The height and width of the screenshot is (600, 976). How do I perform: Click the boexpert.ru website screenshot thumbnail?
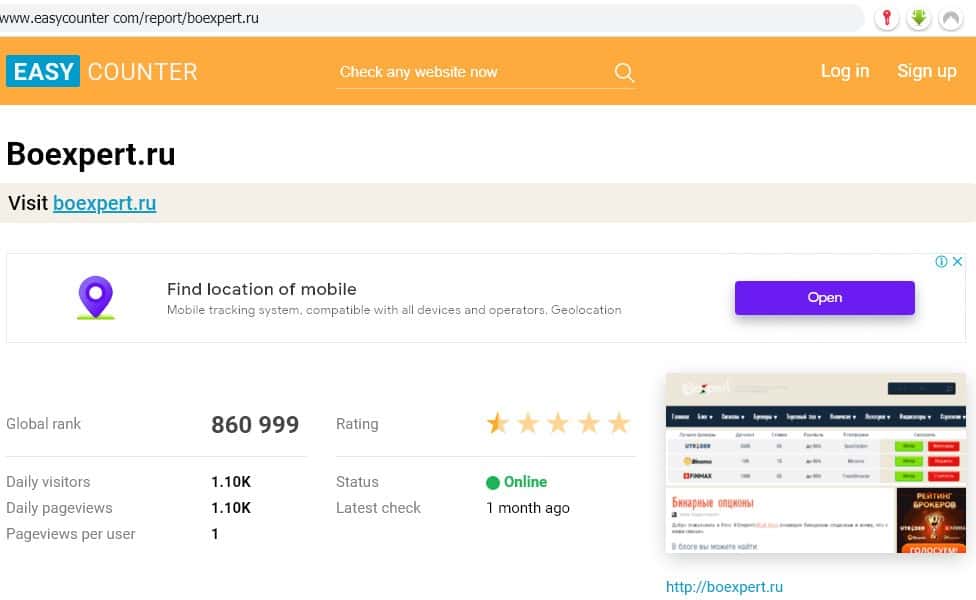click(815, 463)
